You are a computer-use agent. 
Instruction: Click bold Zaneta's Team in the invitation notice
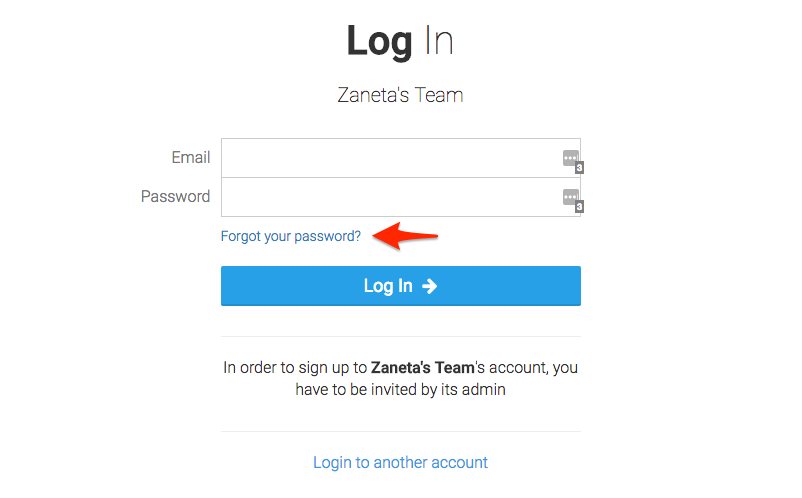pyautogui.click(x=422, y=368)
